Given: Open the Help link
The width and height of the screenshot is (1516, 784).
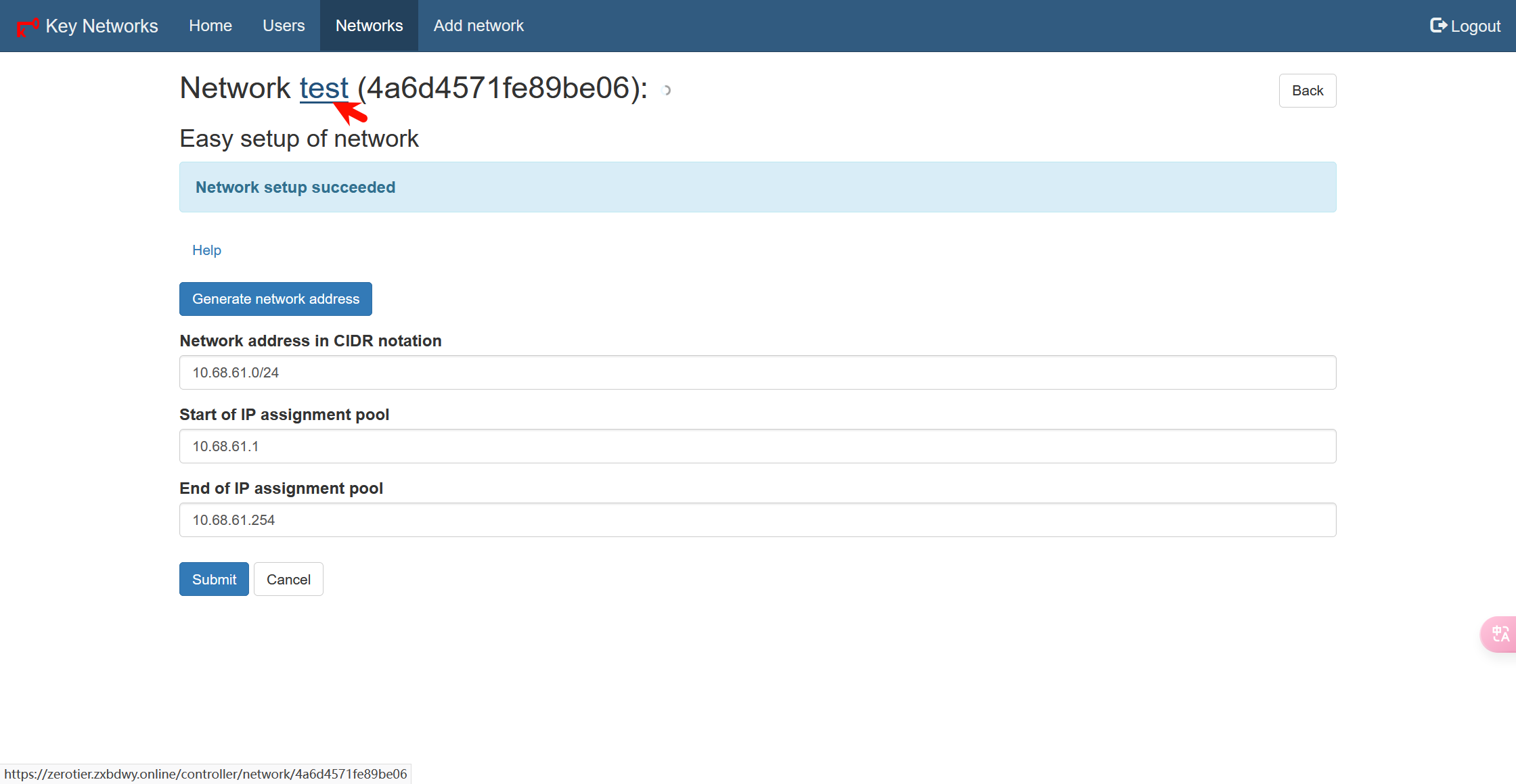Looking at the screenshot, I should pos(206,250).
